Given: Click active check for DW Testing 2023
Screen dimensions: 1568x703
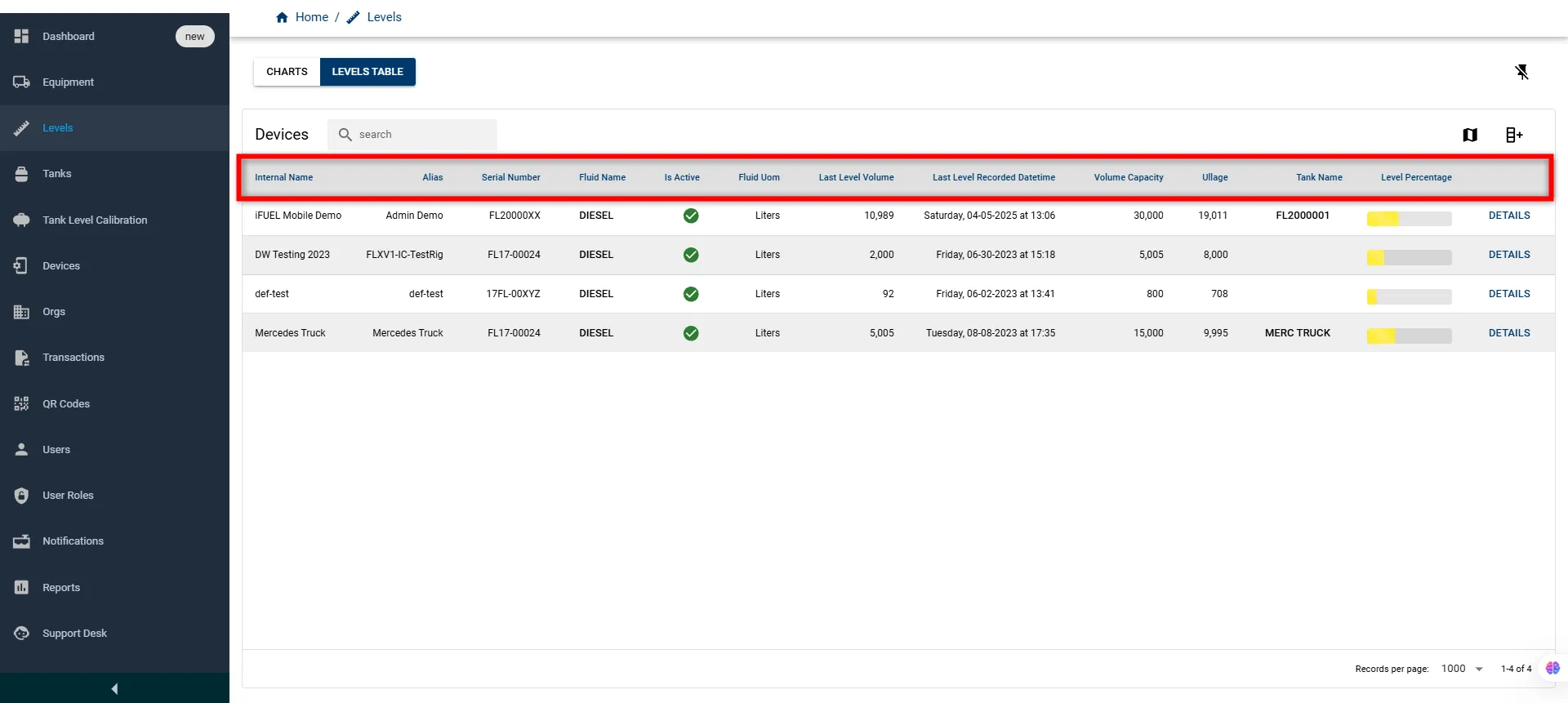Looking at the screenshot, I should click(x=691, y=255).
